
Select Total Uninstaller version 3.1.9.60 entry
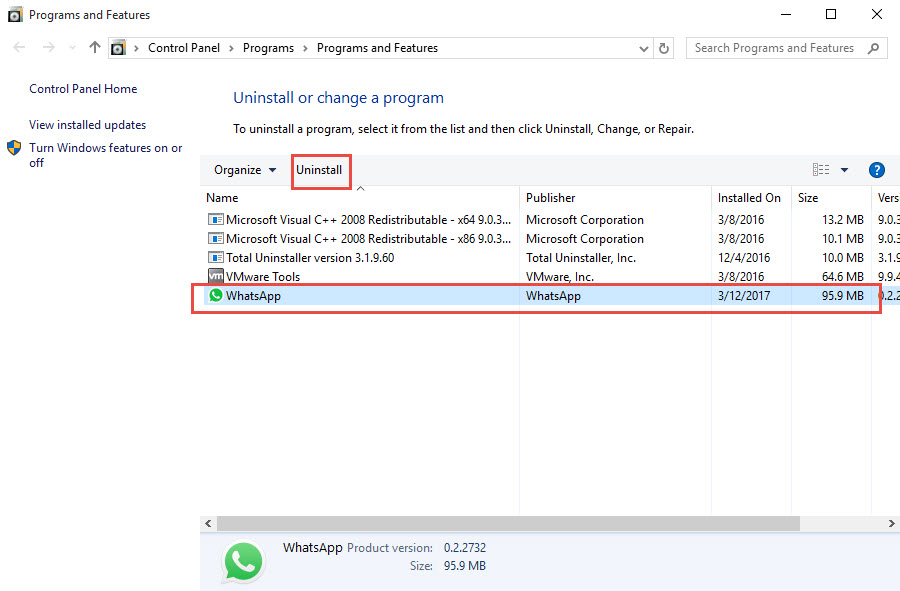click(x=310, y=258)
